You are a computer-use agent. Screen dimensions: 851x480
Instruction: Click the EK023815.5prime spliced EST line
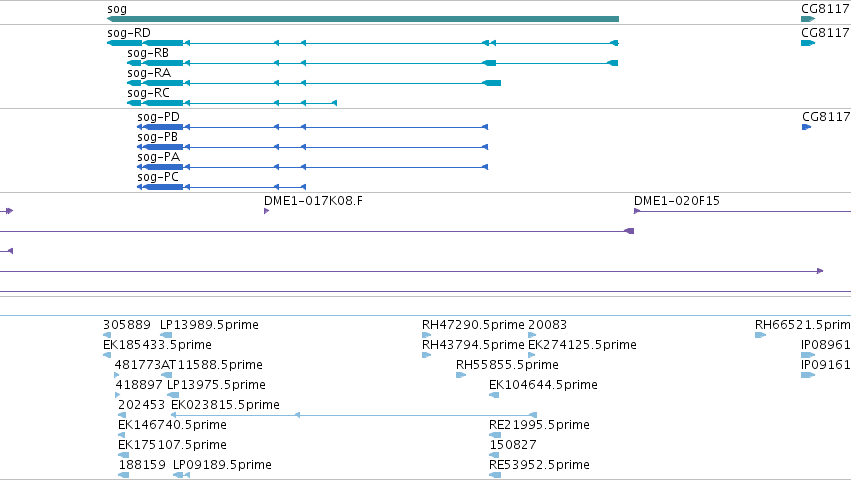click(354, 415)
